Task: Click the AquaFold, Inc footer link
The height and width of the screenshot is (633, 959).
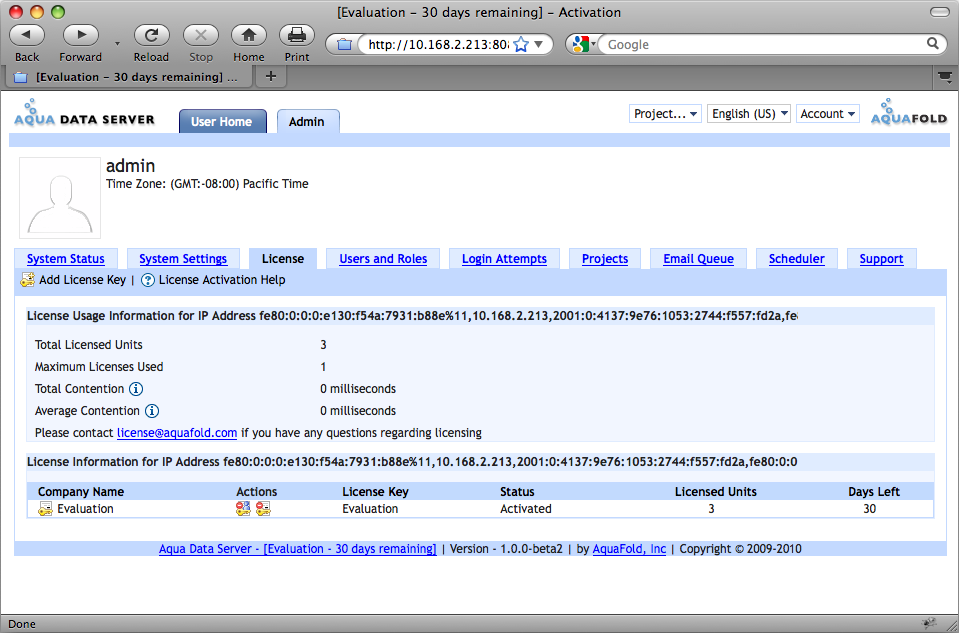Action: coord(629,549)
